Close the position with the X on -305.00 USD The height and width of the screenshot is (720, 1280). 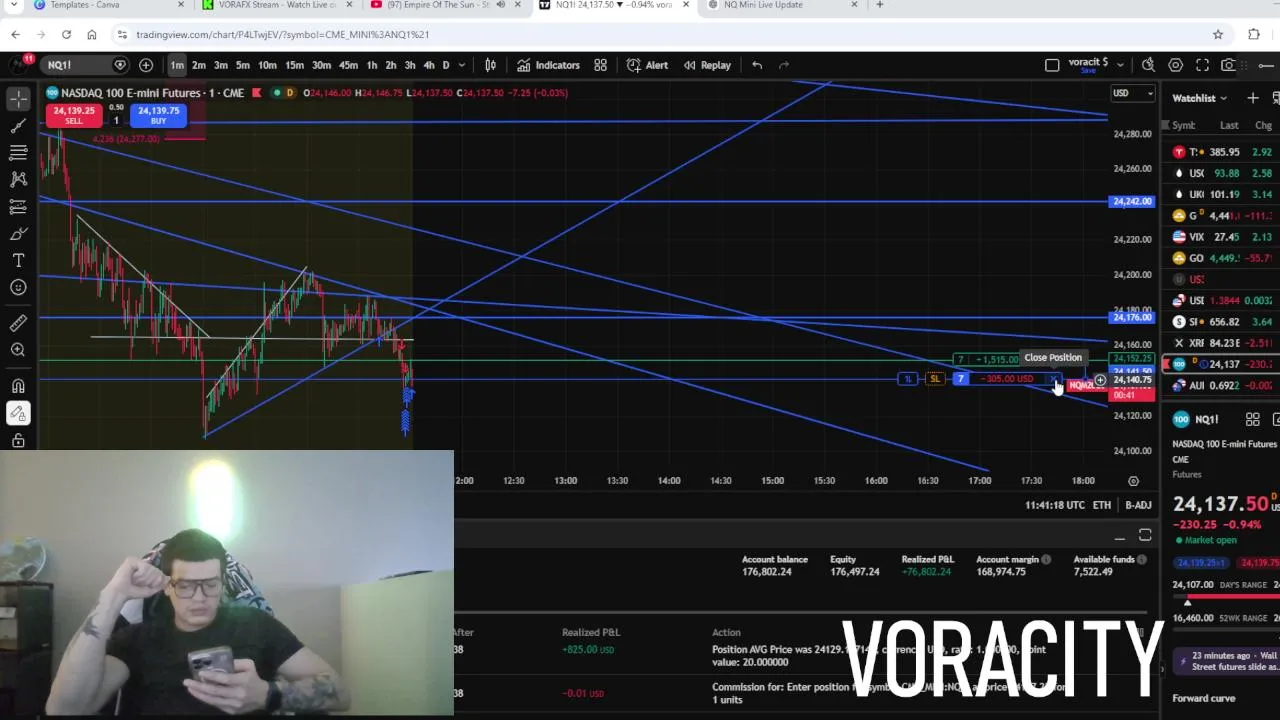(x=1055, y=379)
